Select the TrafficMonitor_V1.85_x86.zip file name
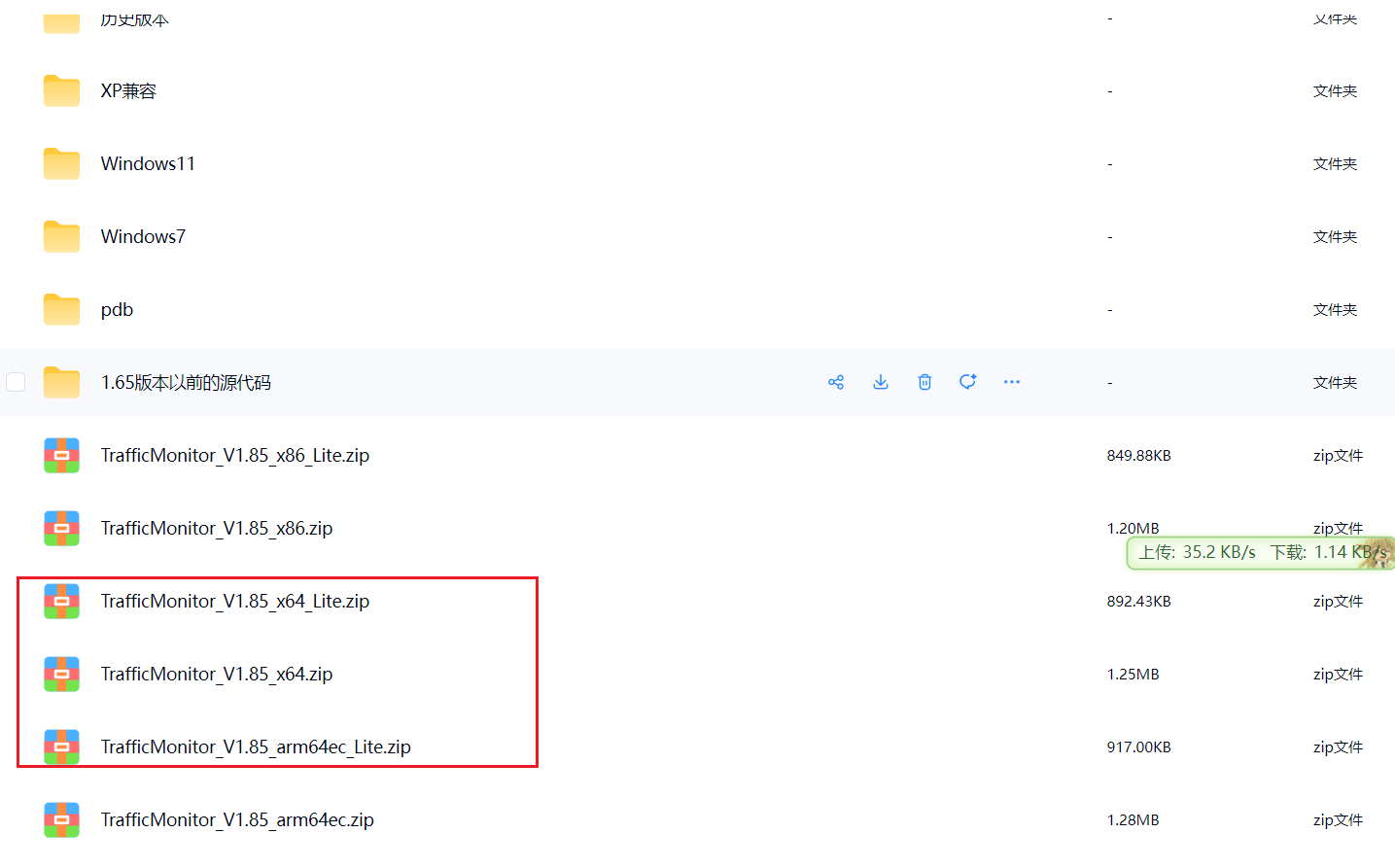This screenshot has width=1395, height=868. [x=216, y=529]
